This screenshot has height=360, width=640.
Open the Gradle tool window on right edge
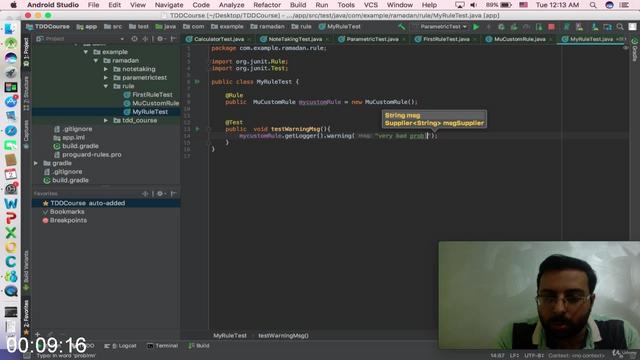pyautogui.click(x=635, y=50)
